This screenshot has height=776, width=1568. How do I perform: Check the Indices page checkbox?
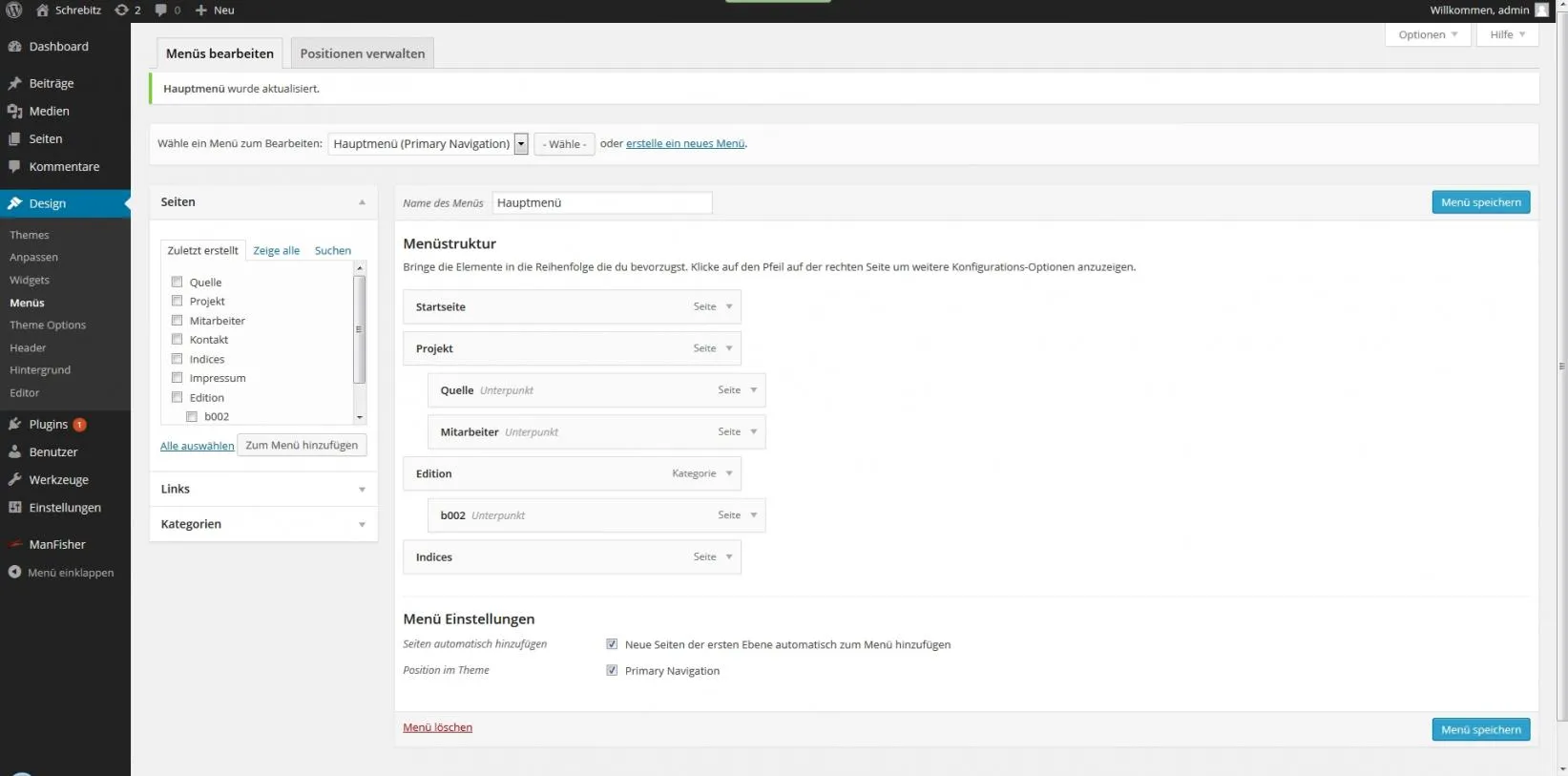pyautogui.click(x=177, y=359)
